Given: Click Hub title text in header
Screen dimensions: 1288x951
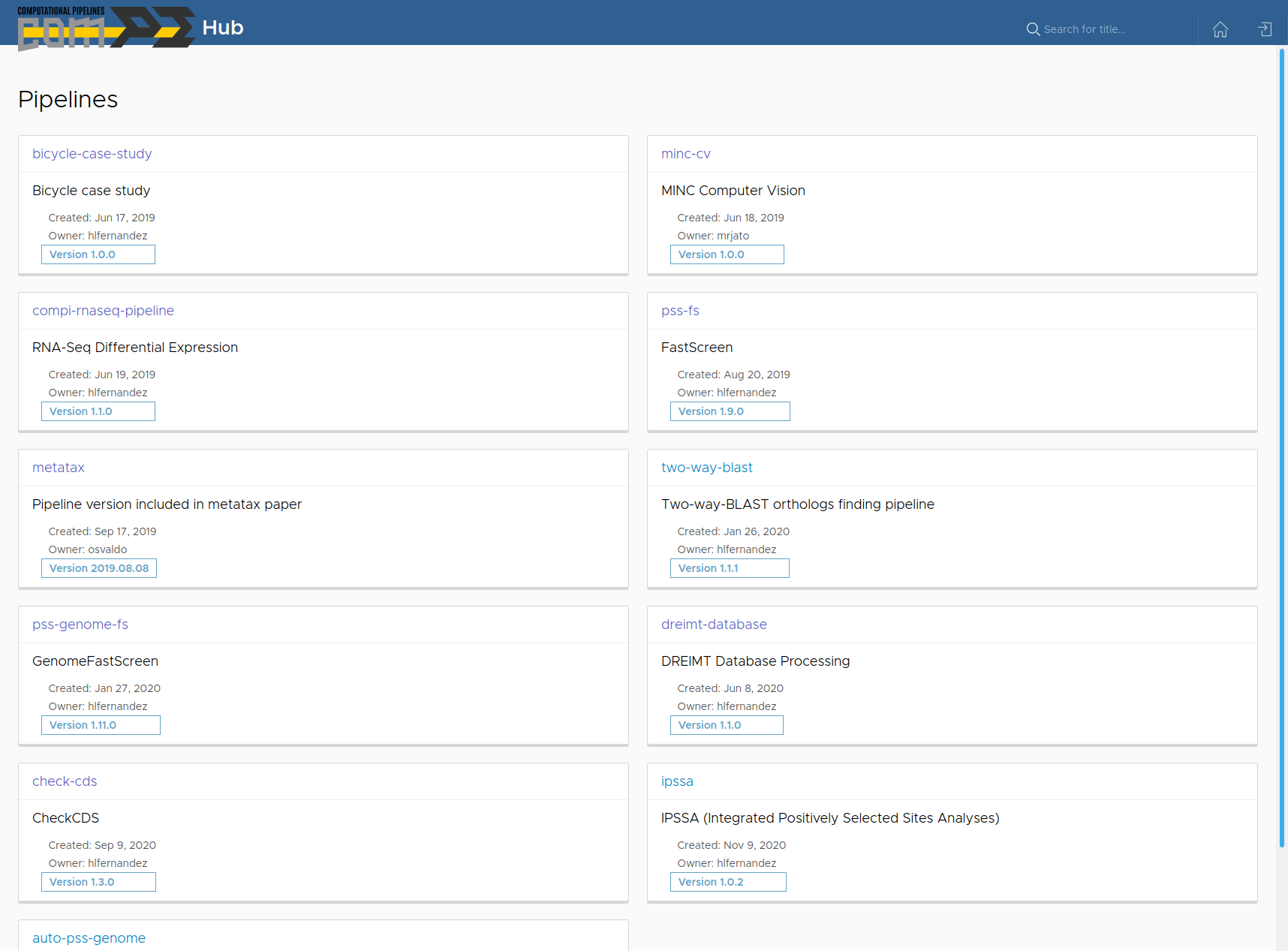Looking at the screenshot, I should (222, 28).
